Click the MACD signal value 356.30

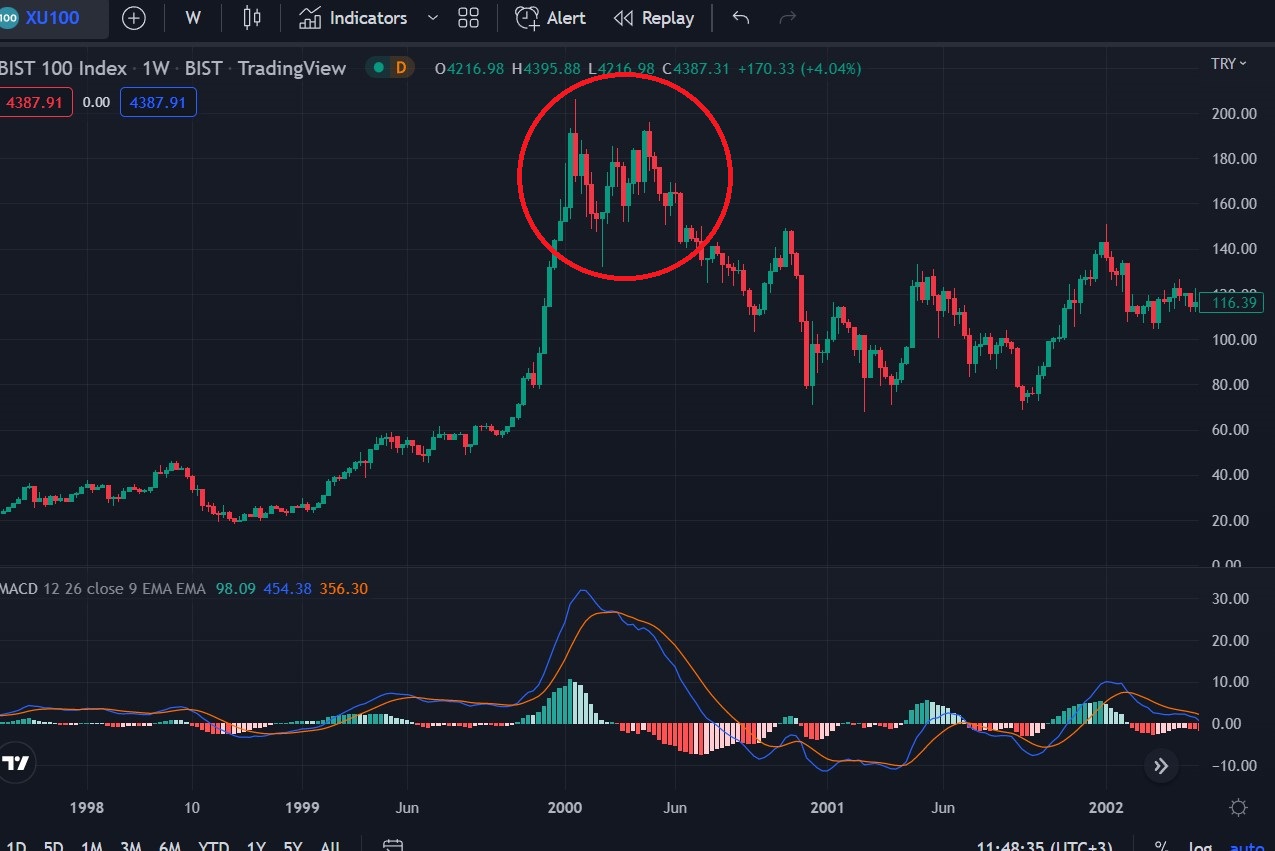(343, 588)
